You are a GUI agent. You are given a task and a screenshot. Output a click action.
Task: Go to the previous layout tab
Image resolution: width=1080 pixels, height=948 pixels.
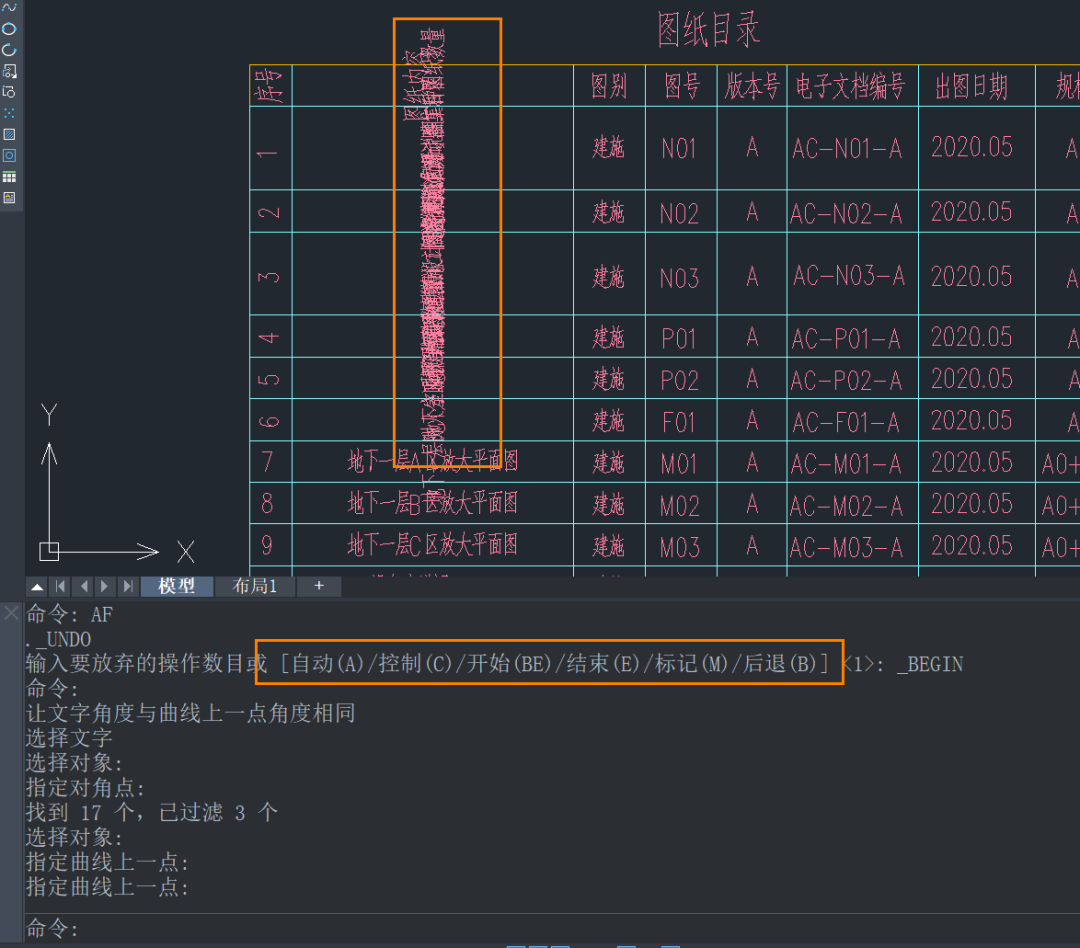[x=83, y=586]
